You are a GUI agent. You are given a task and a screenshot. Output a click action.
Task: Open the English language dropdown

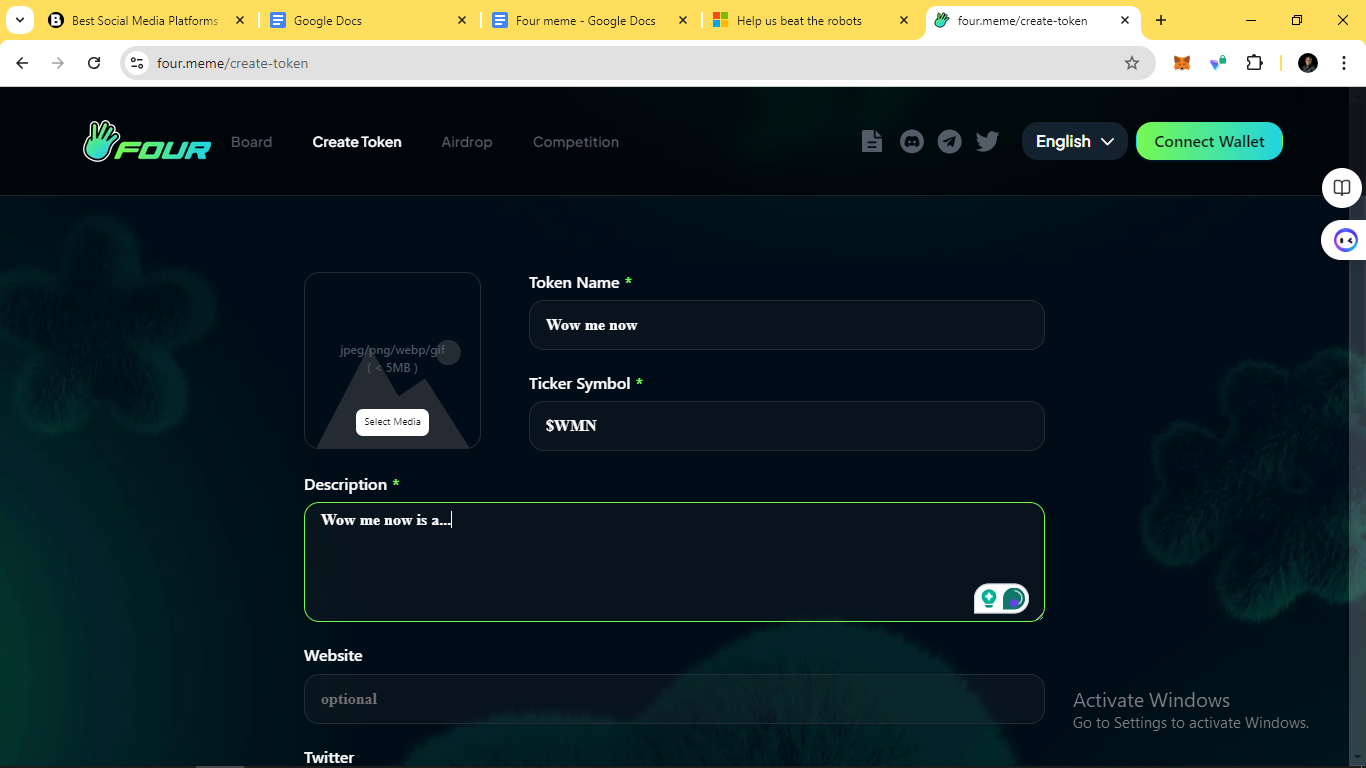(x=1075, y=141)
